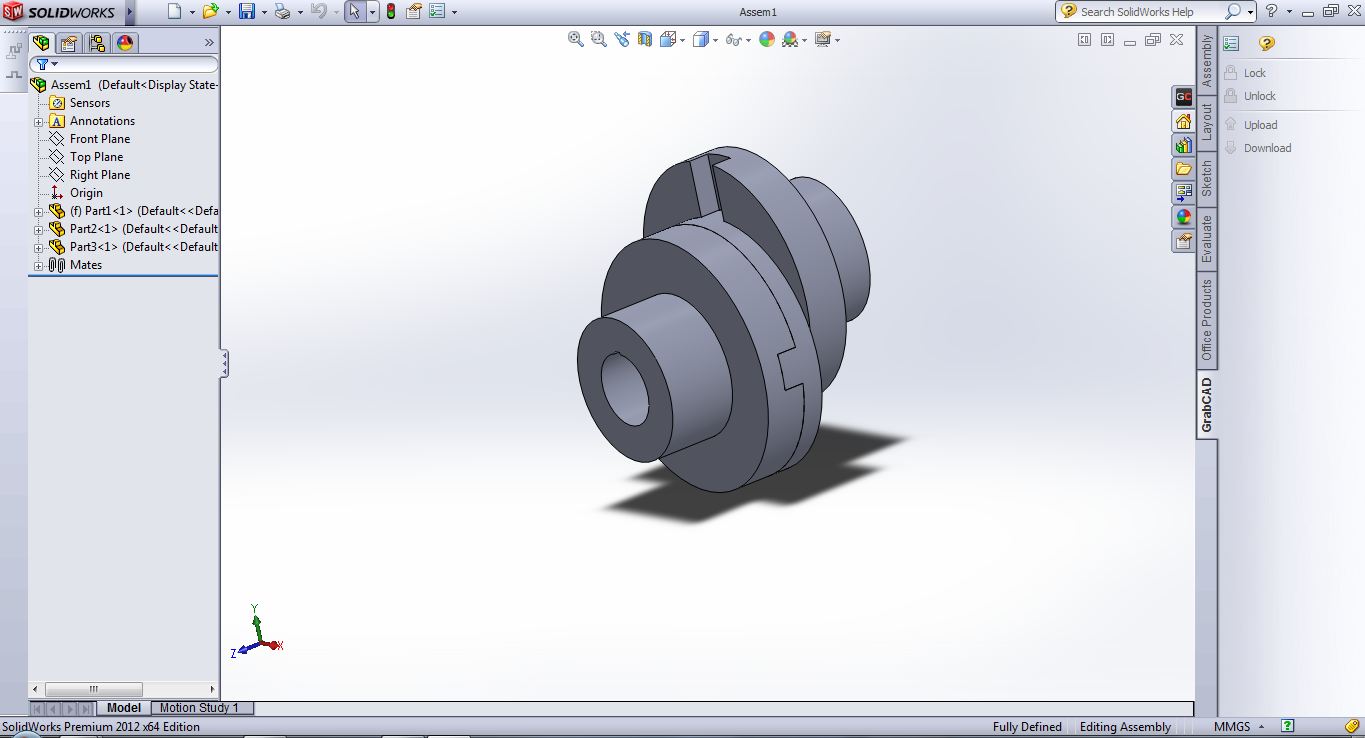Open the Options checklist icon in the top toolbar
The height and width of the screenshot is (738, 1365).
point(437,12)
